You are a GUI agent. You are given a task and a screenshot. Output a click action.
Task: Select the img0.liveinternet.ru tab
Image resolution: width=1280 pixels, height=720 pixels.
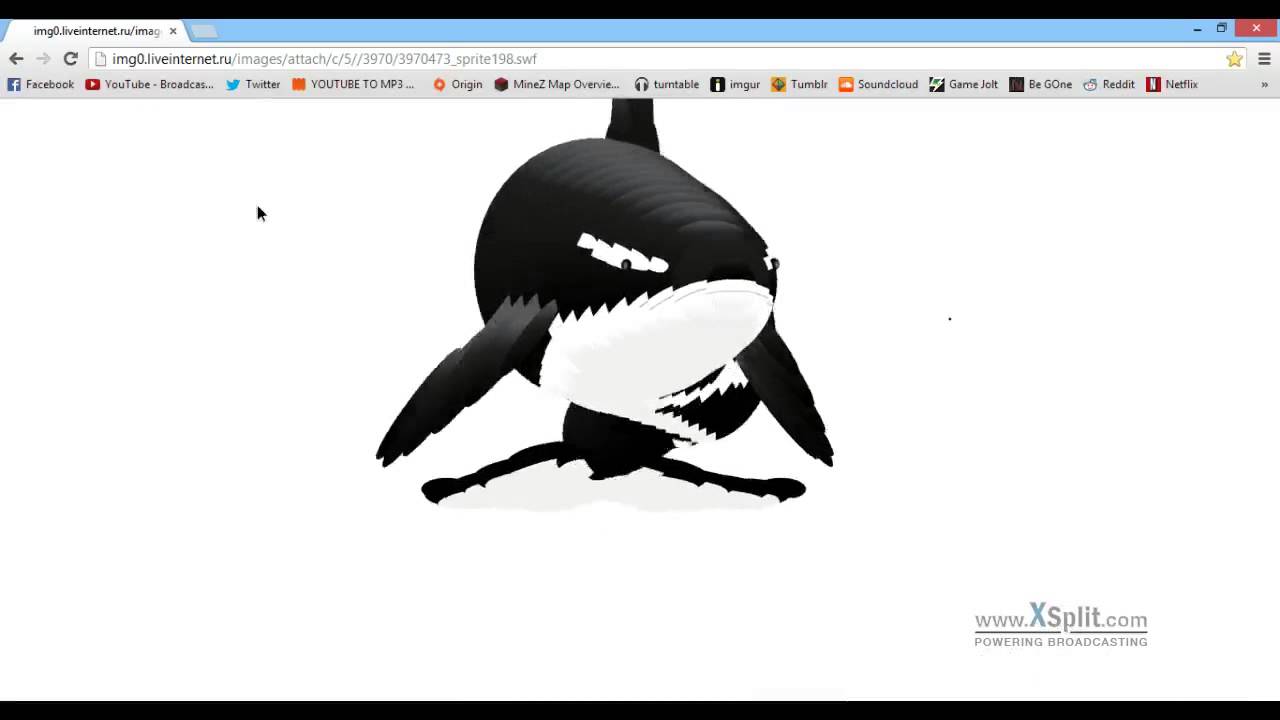coord(95,31)
